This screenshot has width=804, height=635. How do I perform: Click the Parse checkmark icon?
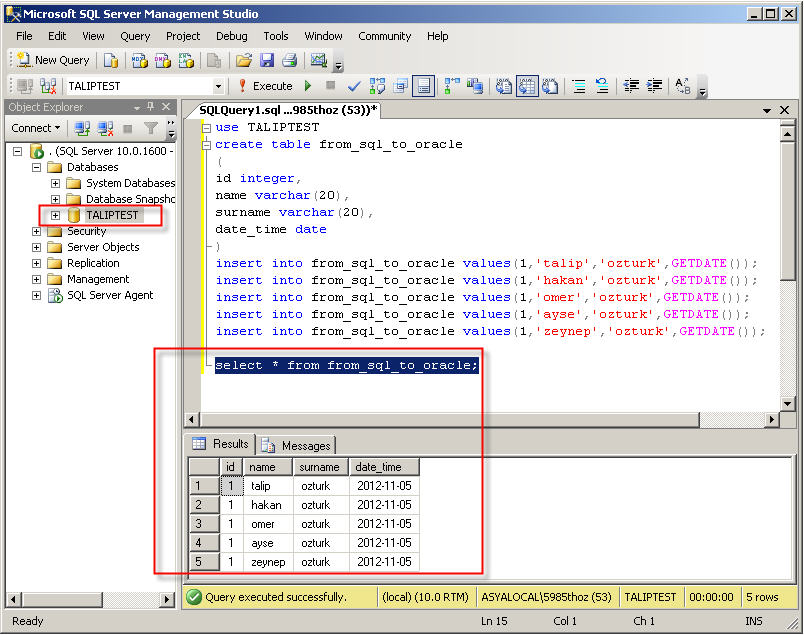(354, 86)
